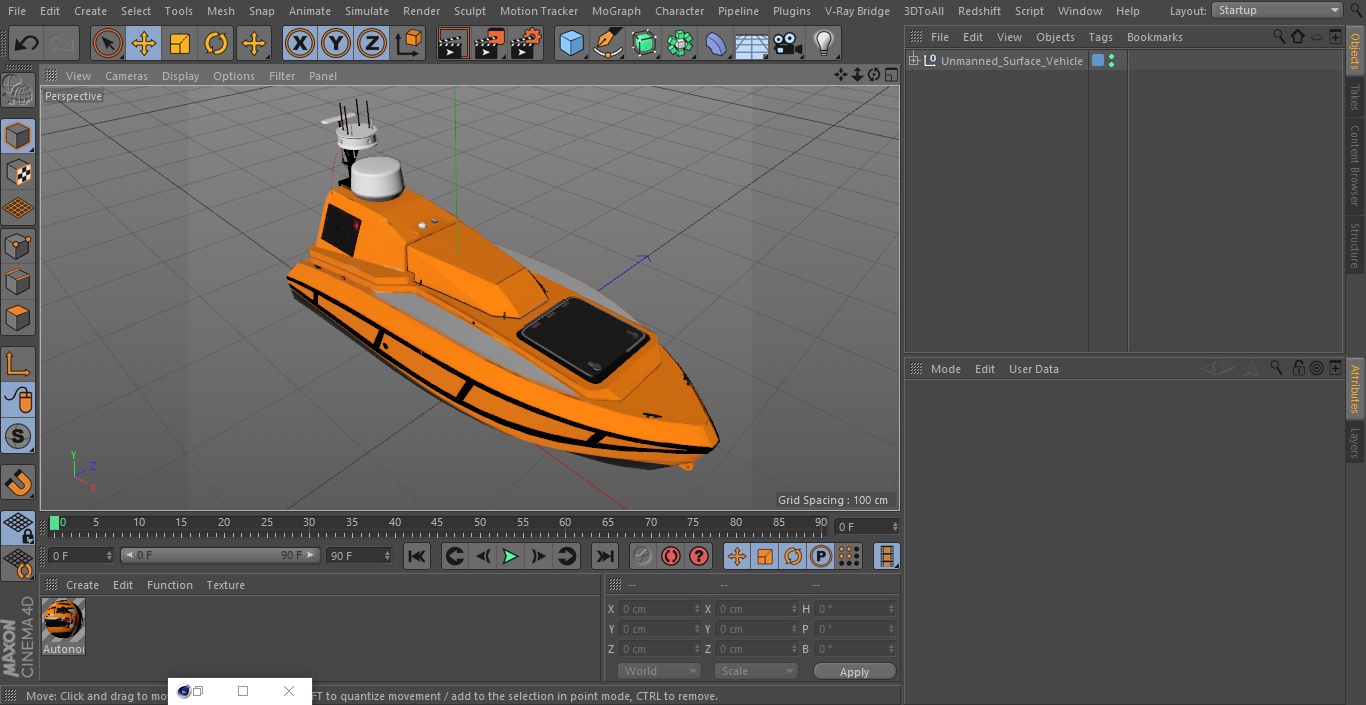Viewport: 1366px width, 705px height.
Task: Add a Camera object
Action: click(x=788, y=43)
